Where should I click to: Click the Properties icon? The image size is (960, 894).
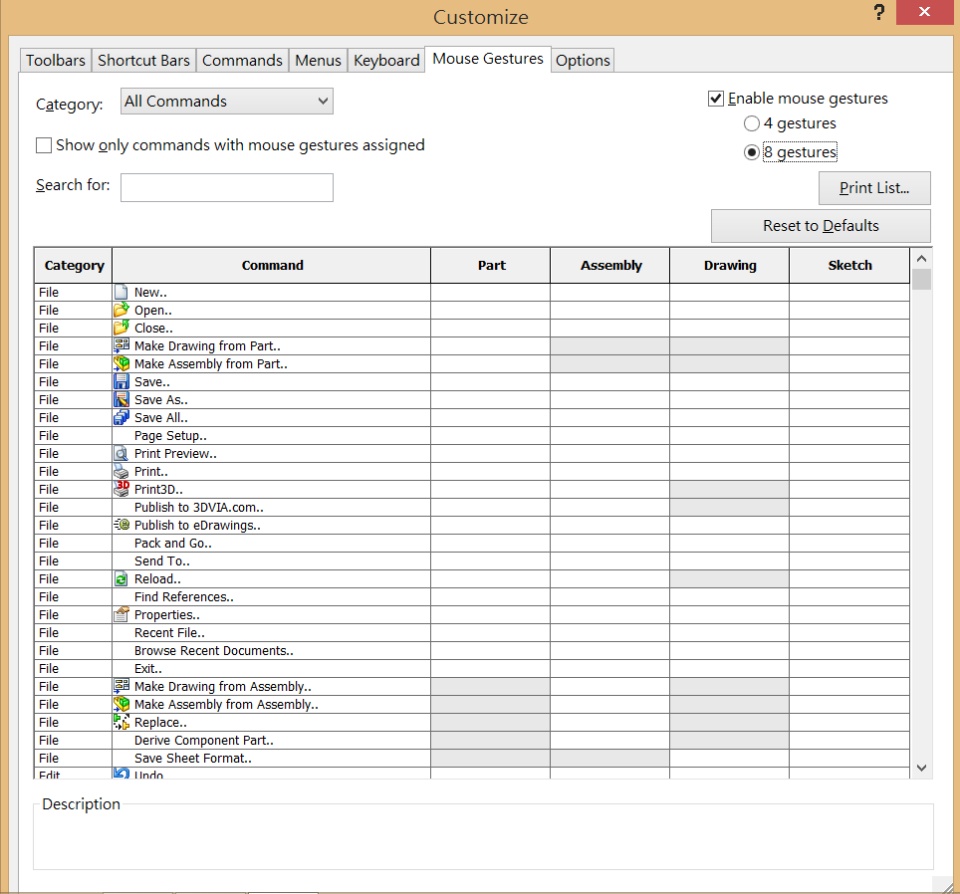121,614
